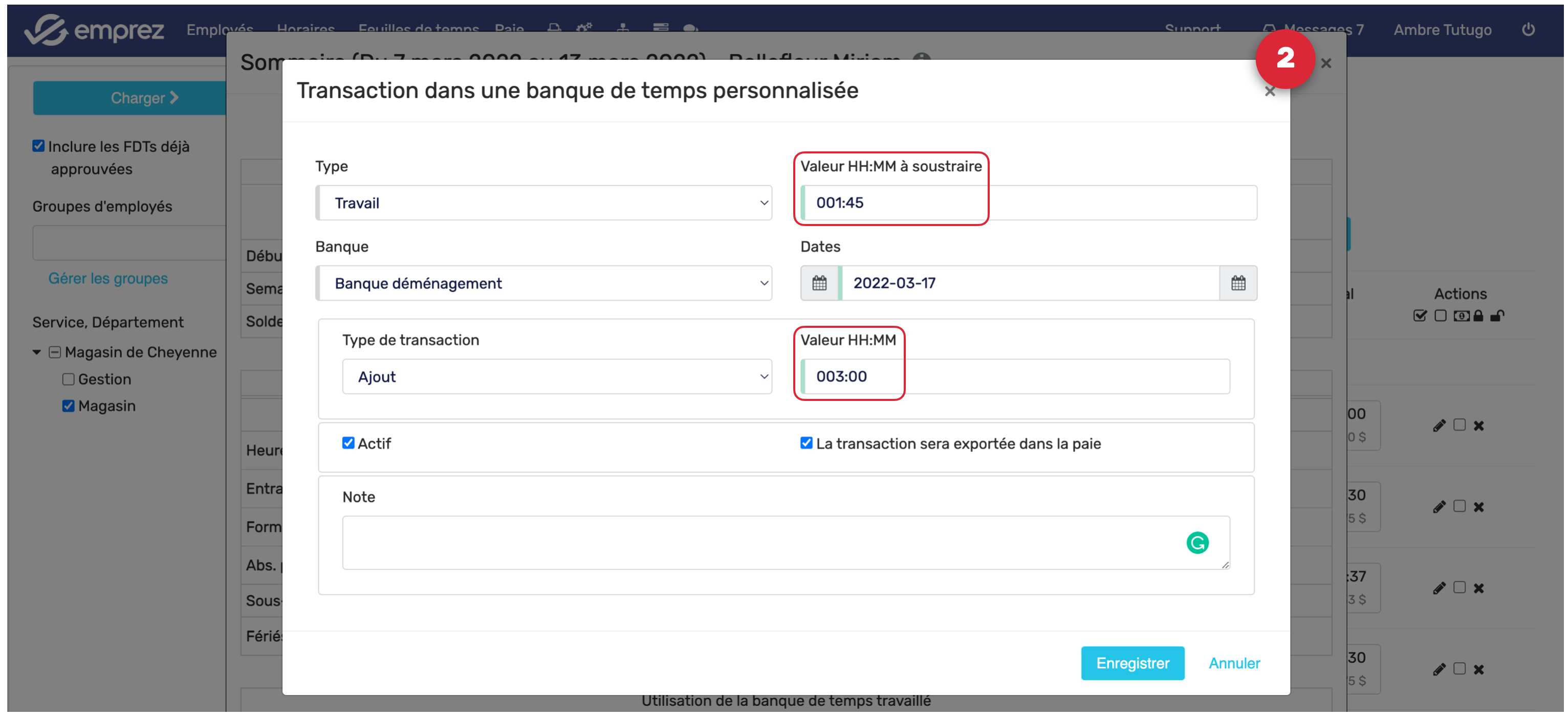Click the Annuler link
The image size is (1568, 717).
[1234, 663]
